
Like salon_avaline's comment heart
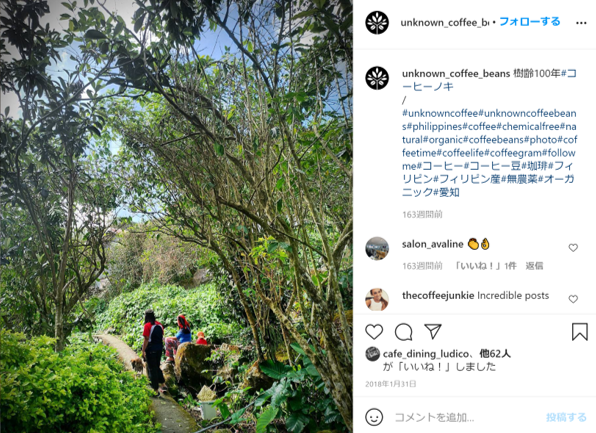click(x=573, y=248)
